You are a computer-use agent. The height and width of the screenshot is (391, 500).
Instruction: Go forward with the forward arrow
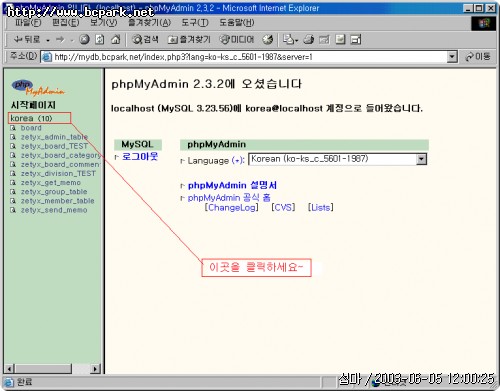(x=60, y=40)
